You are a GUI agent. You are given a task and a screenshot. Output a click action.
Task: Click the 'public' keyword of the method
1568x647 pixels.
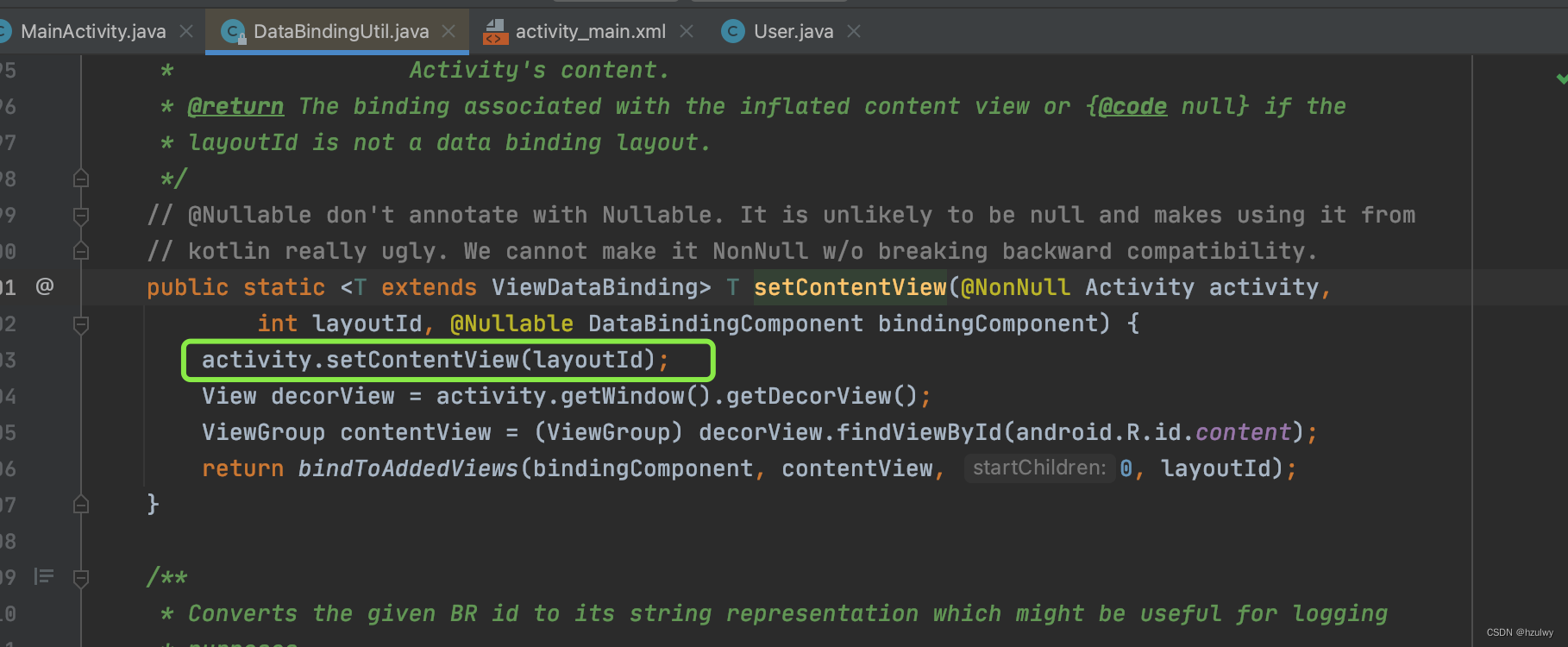click(x=187, y=287)
